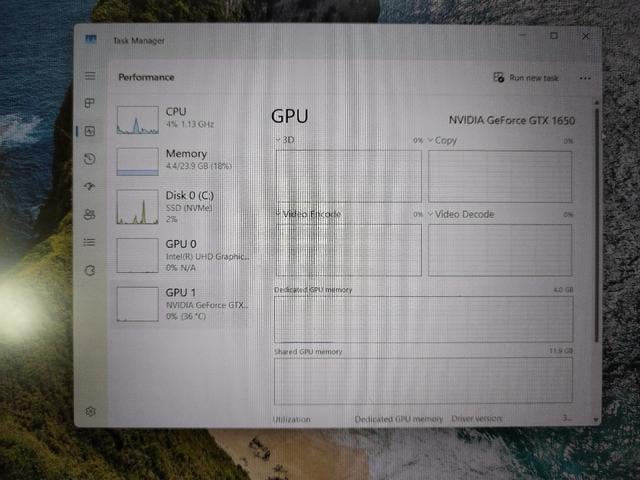Image resolution: width=640 pixels, height=480 pixels.
Task: Click the Run new task icon
Action: coord(498,77)
